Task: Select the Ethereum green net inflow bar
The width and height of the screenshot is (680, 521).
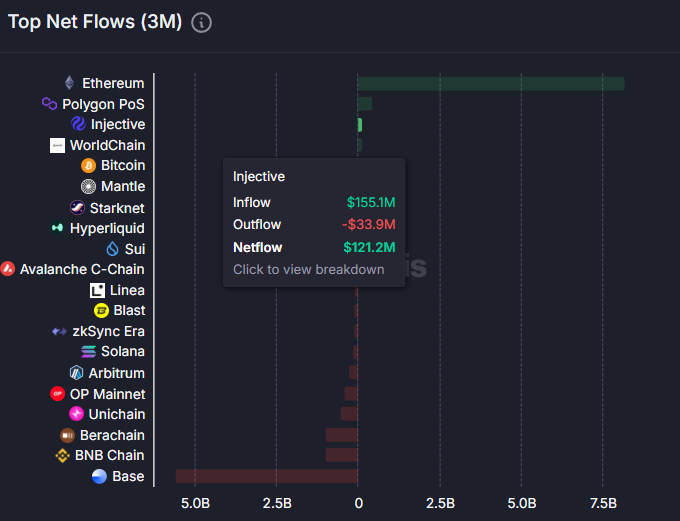Action: pos(491,84)
